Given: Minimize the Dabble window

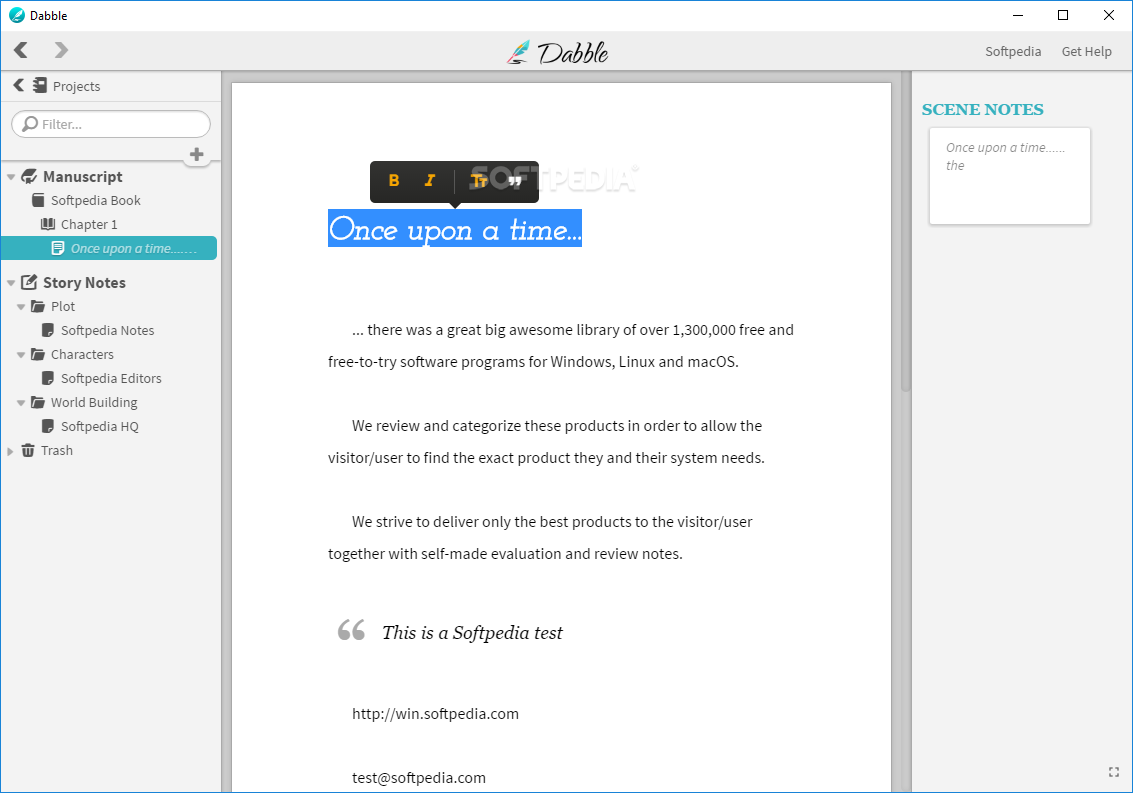Looking at the screenshot, I should (1018, 15).
